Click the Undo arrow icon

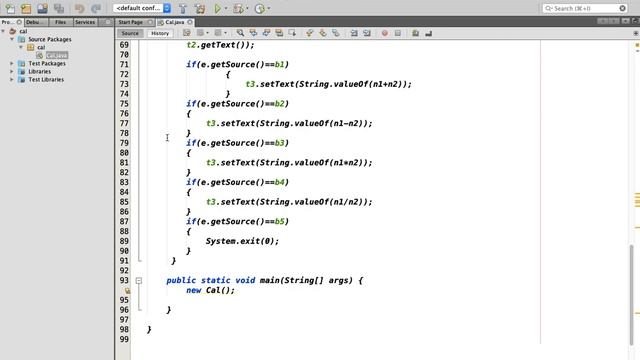point(79,8)
